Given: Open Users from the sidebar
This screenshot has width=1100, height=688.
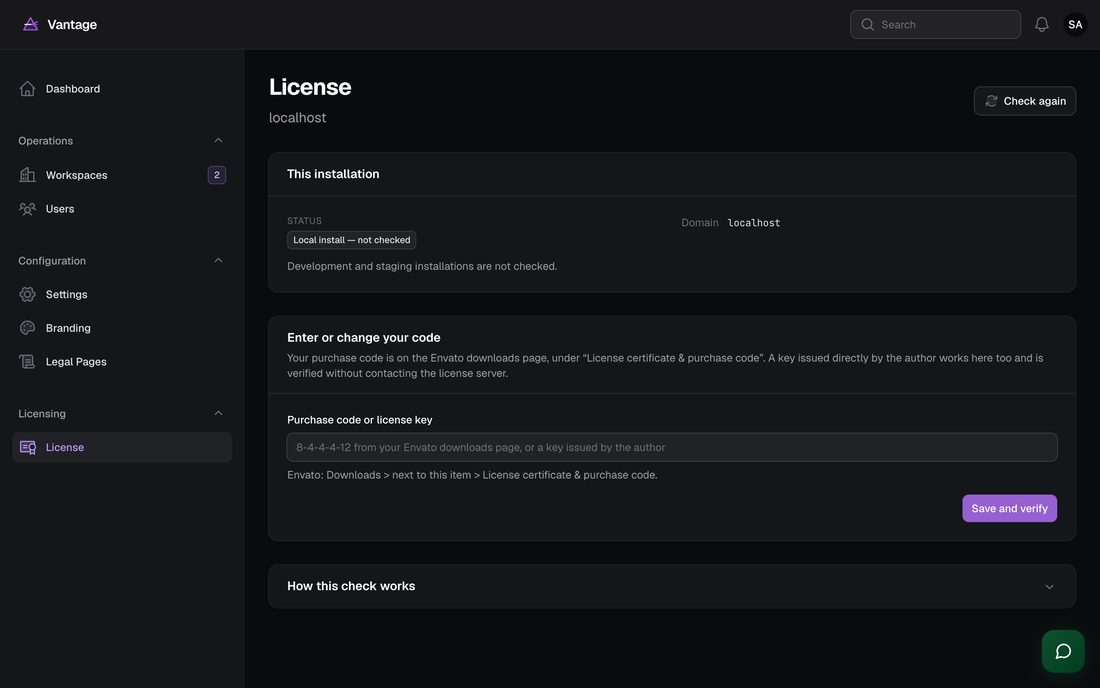Looking at the screenshot, I should coord(122,208).
